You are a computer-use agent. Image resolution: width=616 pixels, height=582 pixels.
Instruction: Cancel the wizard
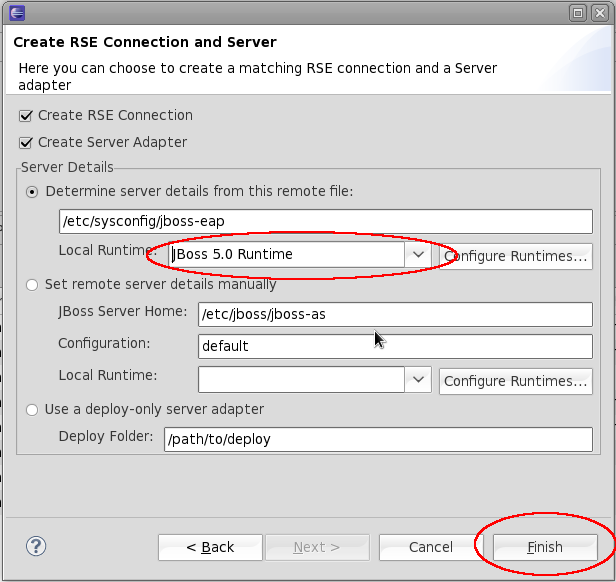click(431, 547)
